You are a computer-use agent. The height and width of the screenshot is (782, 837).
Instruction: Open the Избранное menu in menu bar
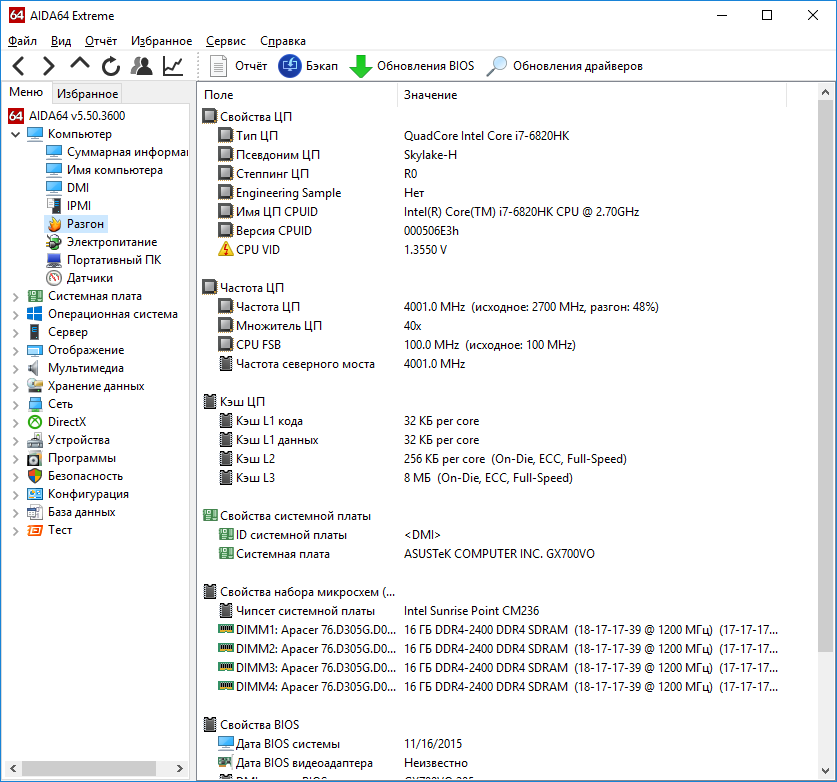[x=161, y=41]
